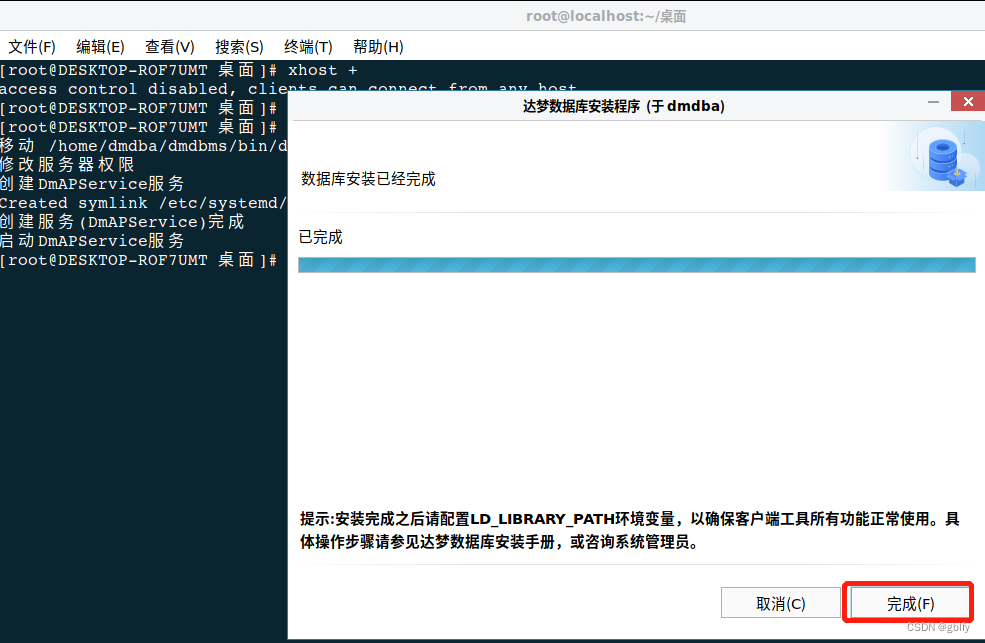Image resolution: width=985 pixels, height=643 pixels.
Task: Click the database installer logo icon
Action: click(946, 158)
